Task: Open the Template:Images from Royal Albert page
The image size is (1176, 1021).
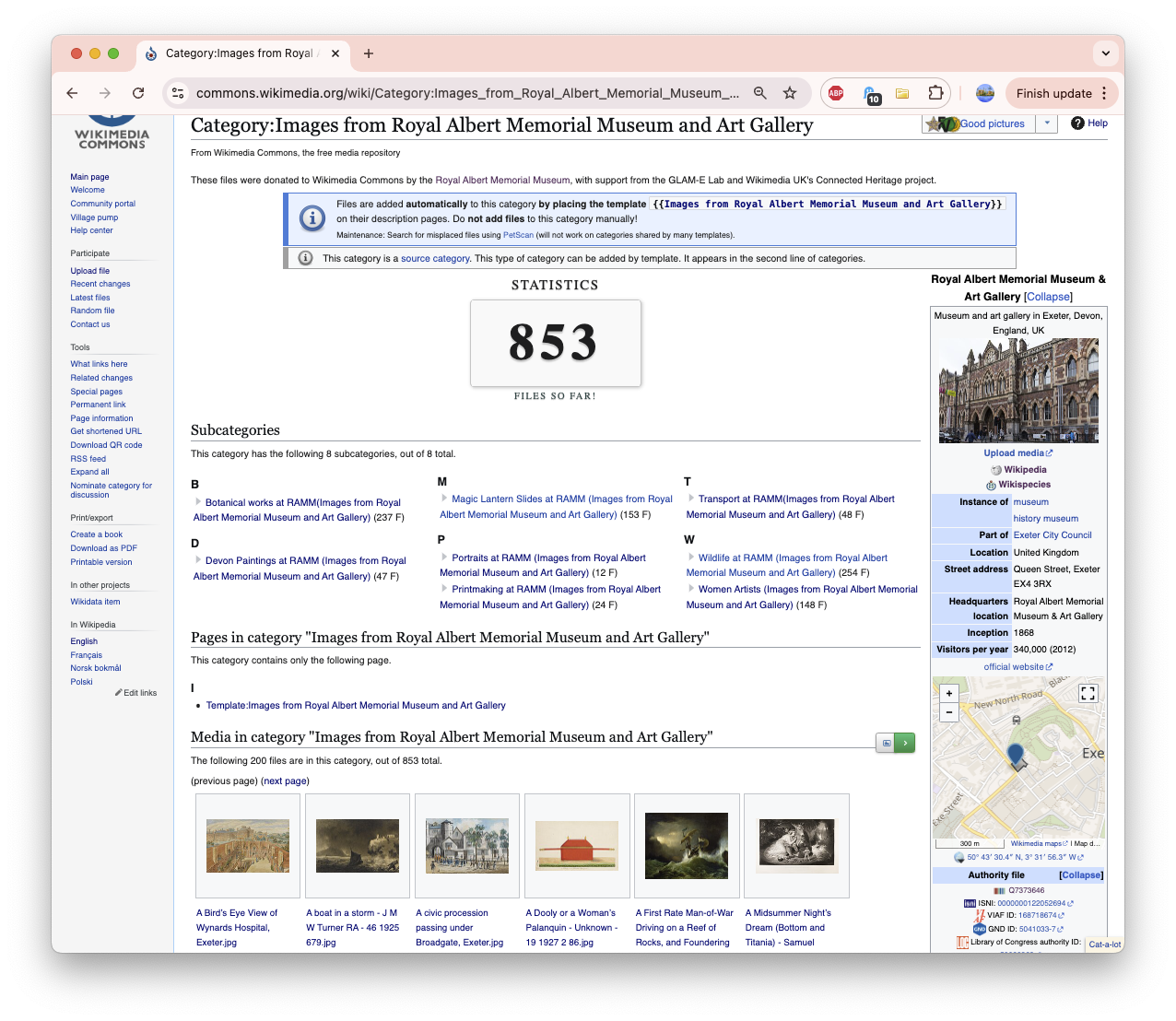Action: click(356, 706)
